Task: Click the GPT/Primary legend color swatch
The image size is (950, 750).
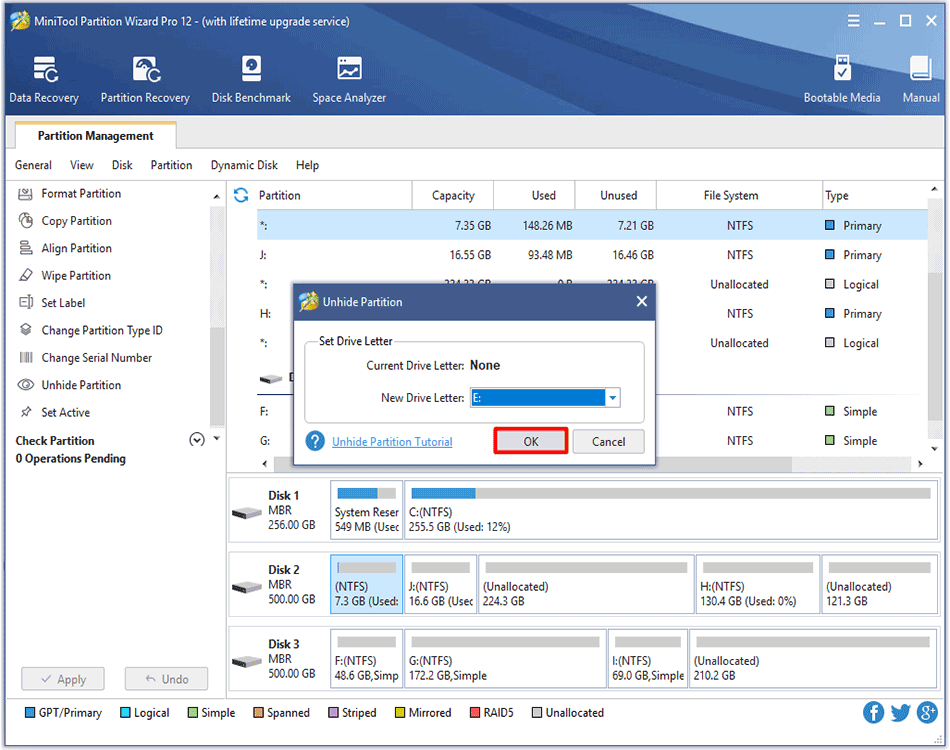Action: click(30, 712)
